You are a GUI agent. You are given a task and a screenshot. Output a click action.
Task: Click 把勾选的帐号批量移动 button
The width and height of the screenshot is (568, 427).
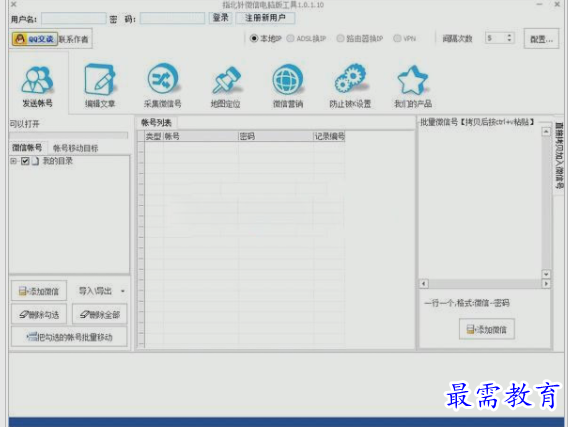(69, 337)
